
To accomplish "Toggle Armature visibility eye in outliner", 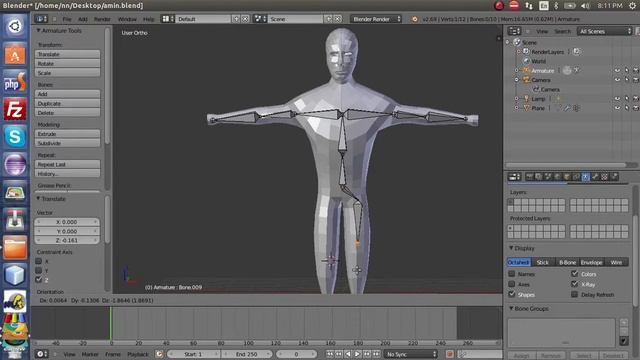I will click(x=617, y=71).
